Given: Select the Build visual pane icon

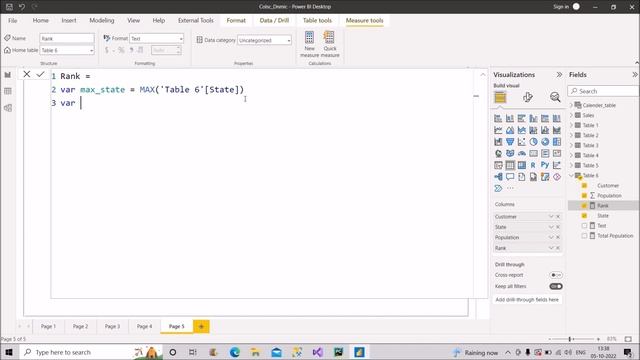Looking at the screenshot, I should coord(500,98).
